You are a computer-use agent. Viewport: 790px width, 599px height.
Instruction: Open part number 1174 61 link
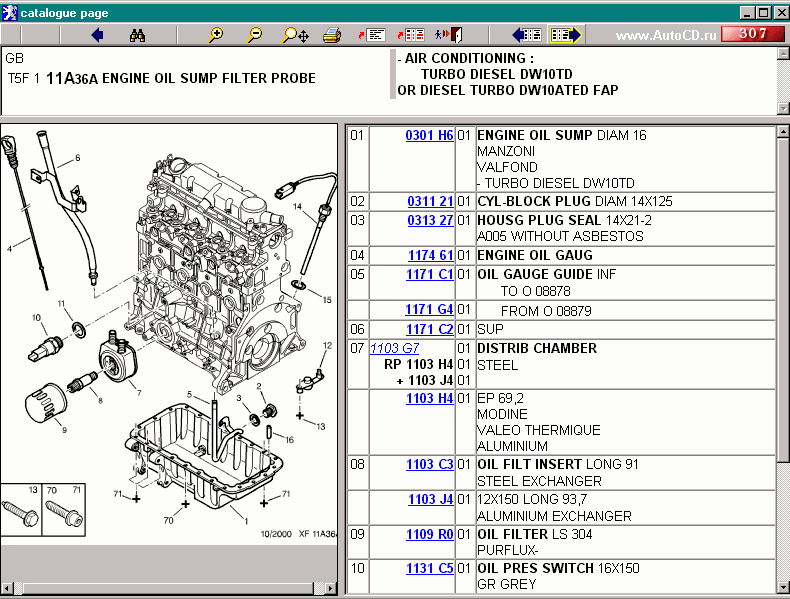click(430, 256)
